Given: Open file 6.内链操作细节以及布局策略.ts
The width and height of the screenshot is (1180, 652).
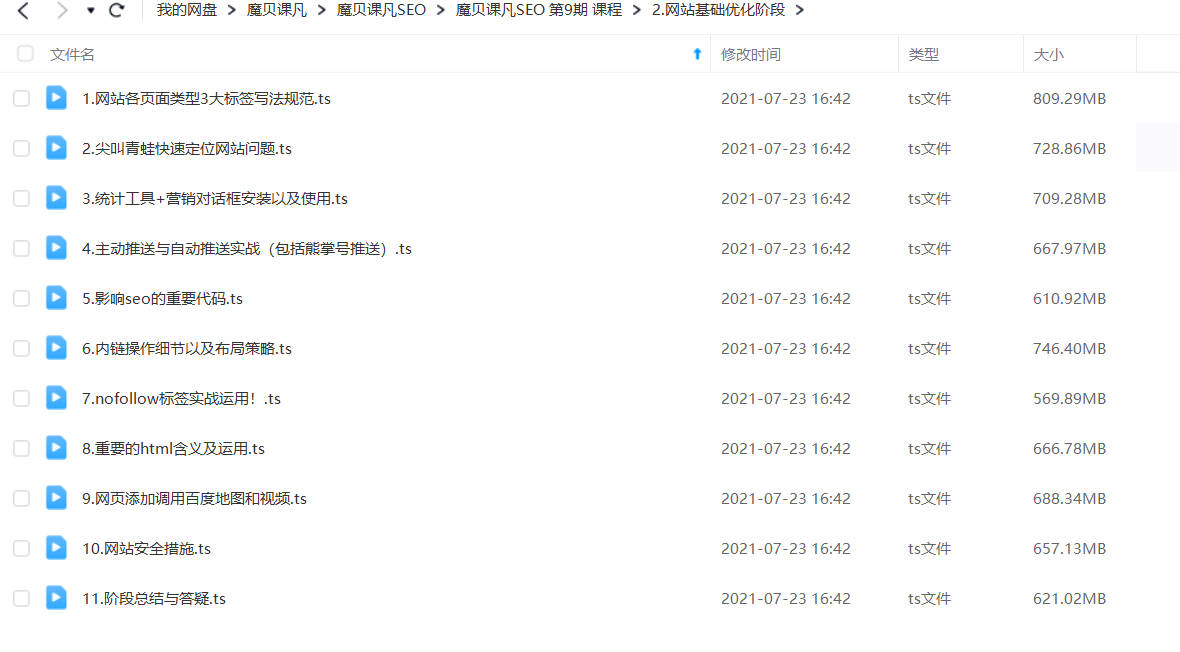Looking at the screenshot, I should 187,349.
